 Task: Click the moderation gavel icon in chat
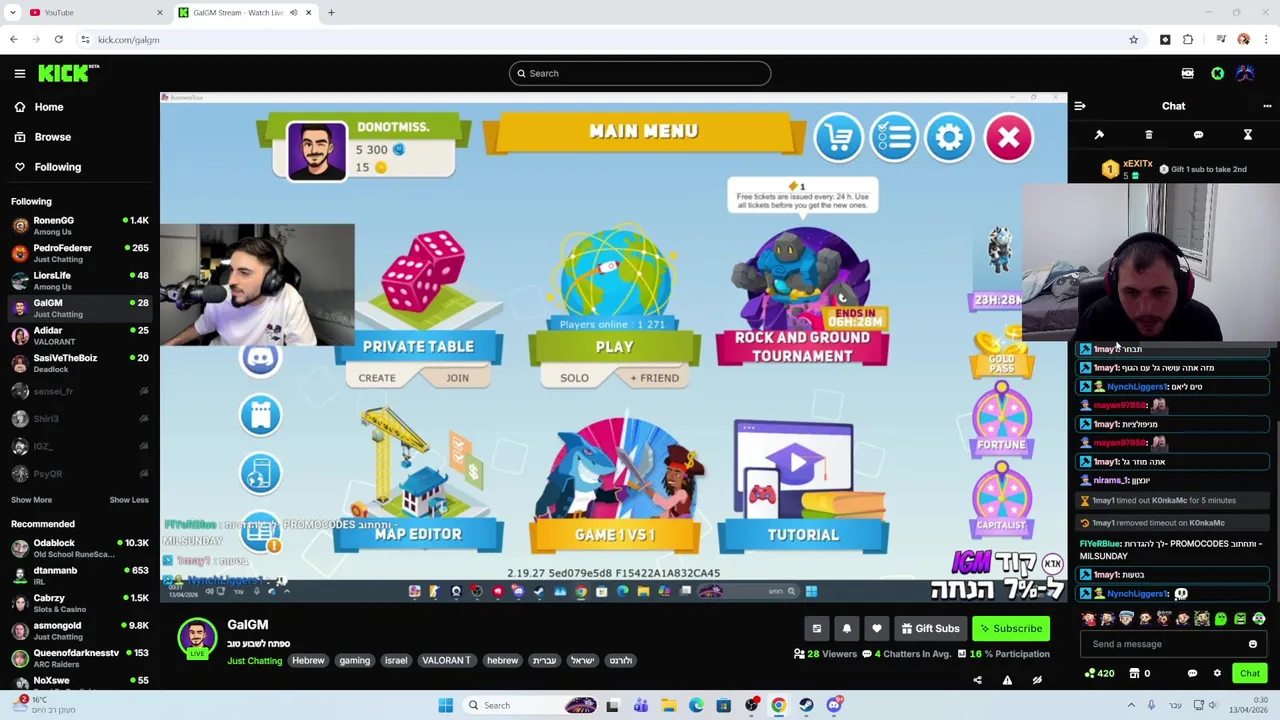coord(1099,135)
